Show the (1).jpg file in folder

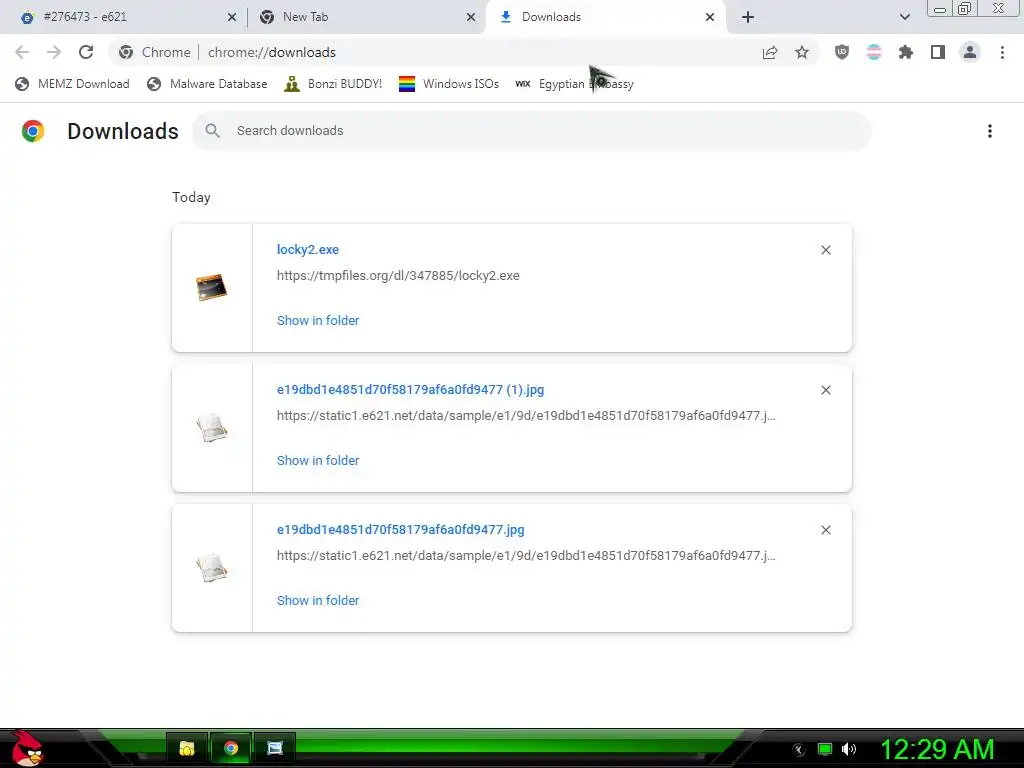318,460
